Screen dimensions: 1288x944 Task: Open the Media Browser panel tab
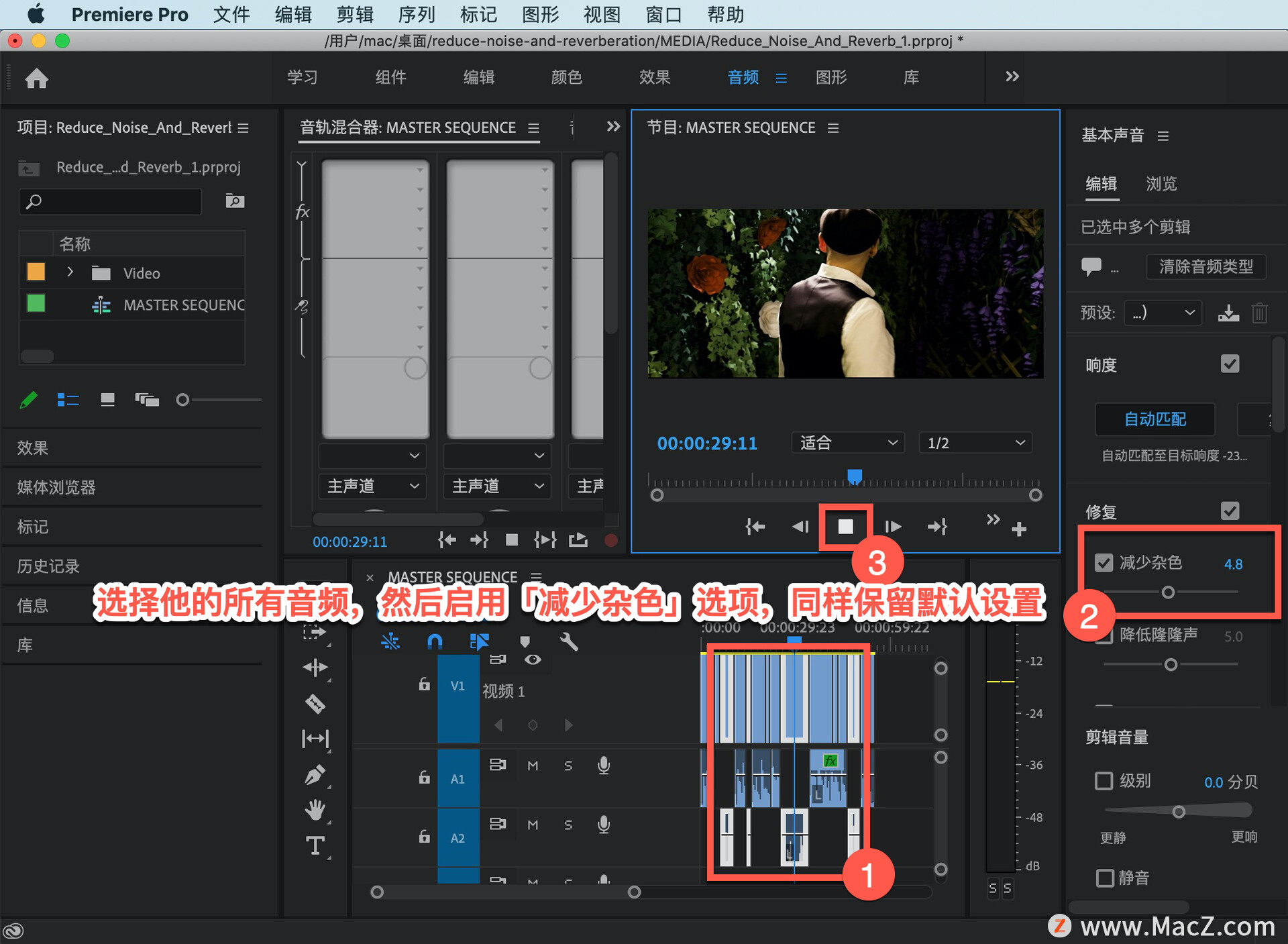point(56,487)
